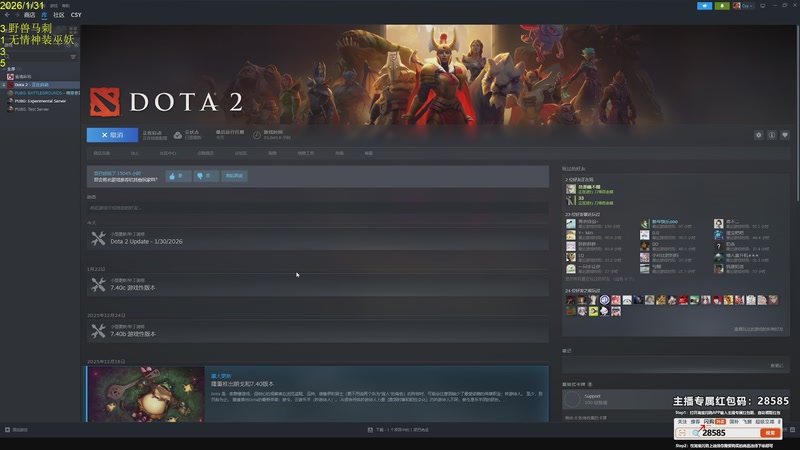
Task: Click thumbs-up recommend button
Action: (x=178, y=176)
